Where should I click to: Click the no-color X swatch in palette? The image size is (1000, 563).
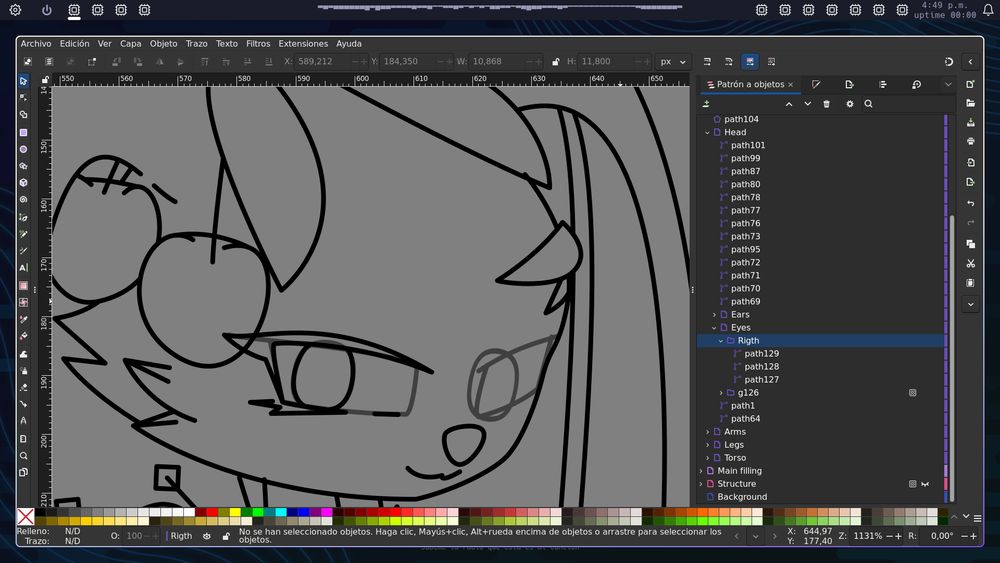click(26, 516)
